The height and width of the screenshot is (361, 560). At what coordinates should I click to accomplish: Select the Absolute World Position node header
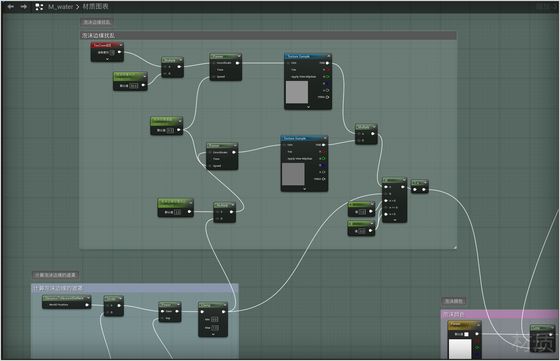click(66, 298)
